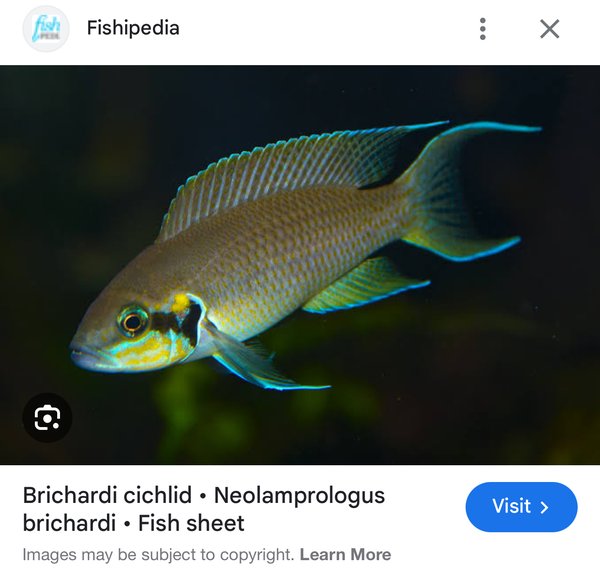Click the Fishipedia round logo
600x569 pixels.
click(46, 29)
